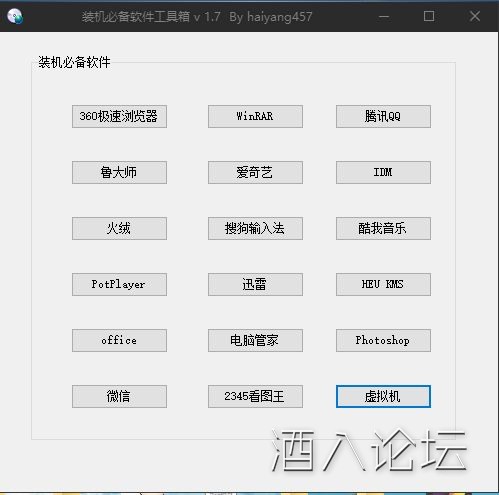Open the 酷我音乐 button
The width and height of the screenshot is (499, 495).
(x=383, y=228)
